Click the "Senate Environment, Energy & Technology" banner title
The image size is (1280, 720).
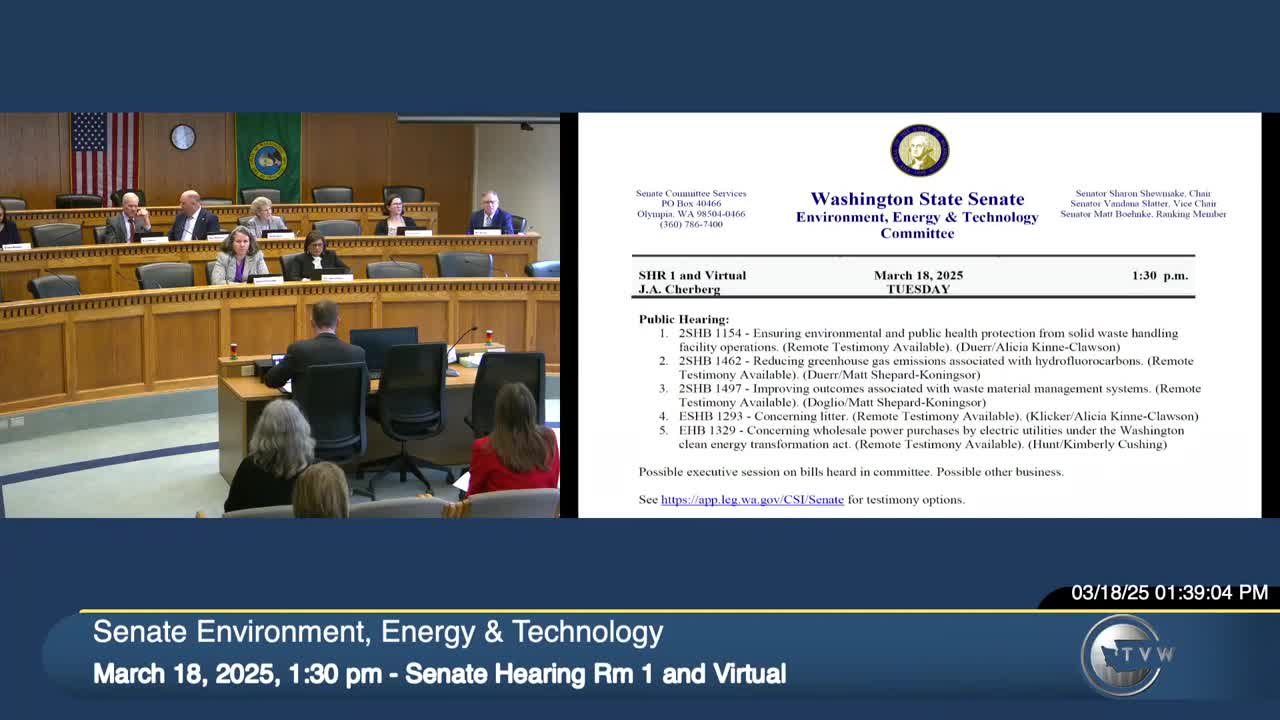[x=378, y=632]
